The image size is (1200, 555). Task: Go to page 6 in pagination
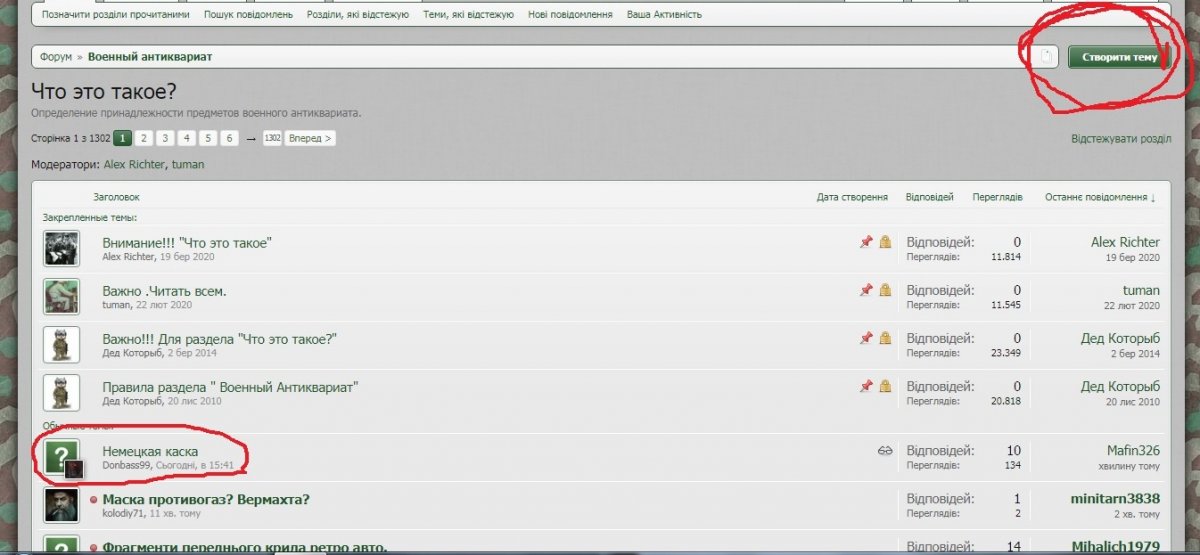pos(229,138)
